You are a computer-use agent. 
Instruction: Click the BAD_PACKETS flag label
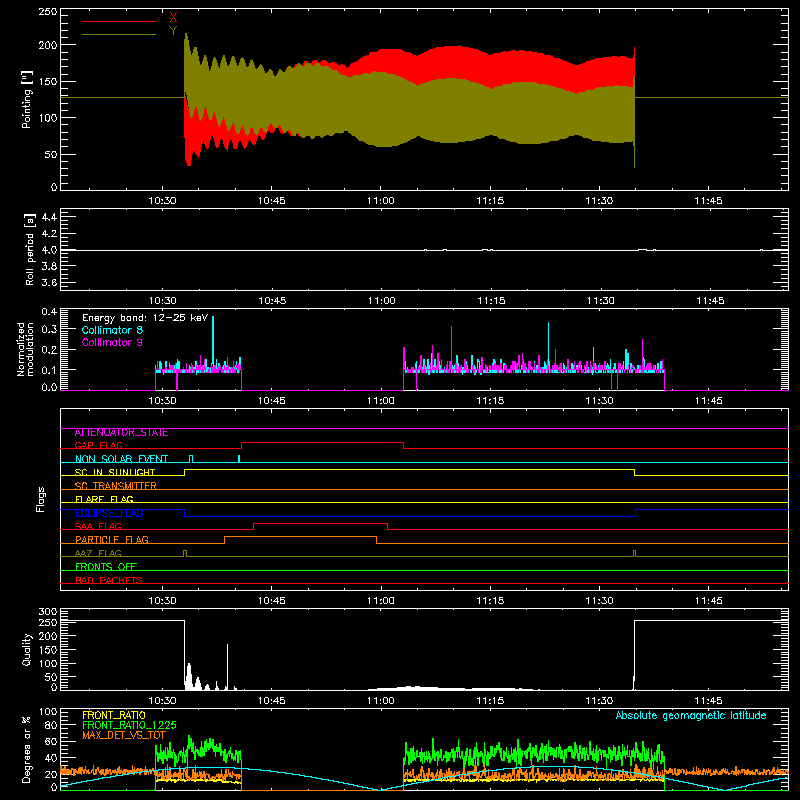pos(108,580)
